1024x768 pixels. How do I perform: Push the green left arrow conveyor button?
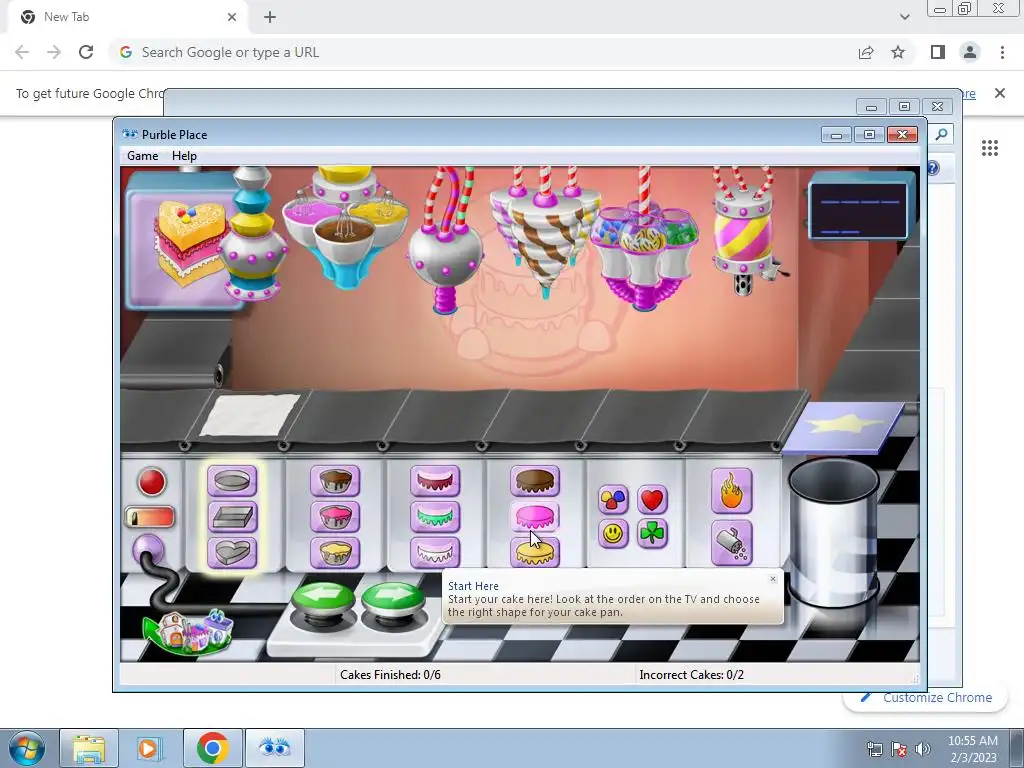(x=324, y=601)
